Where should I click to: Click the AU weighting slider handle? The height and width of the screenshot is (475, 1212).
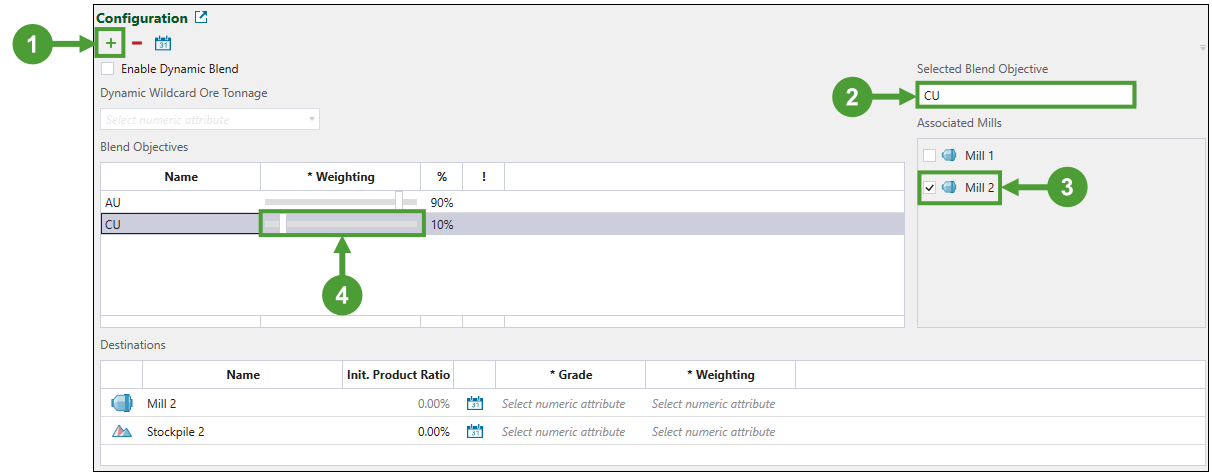(x=400, y=201)
